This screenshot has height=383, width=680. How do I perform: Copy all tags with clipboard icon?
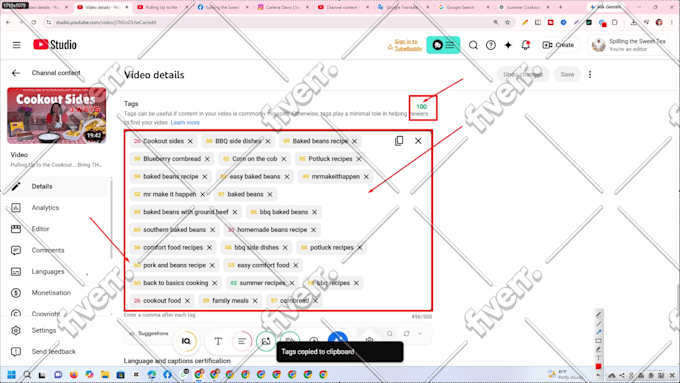(399, 141)
